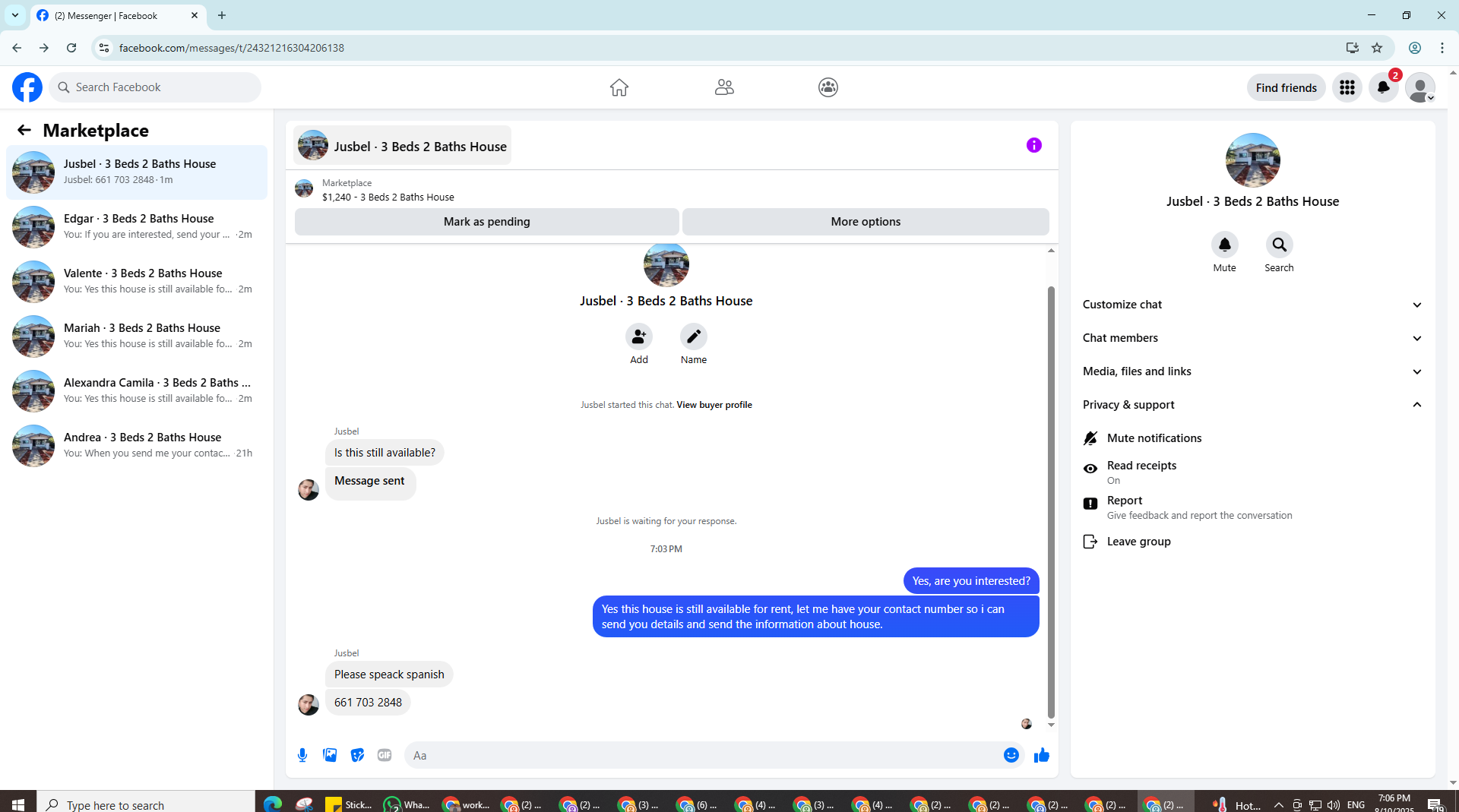Open a new browser tab
The image size is (1459, 812).
[222, 15]
